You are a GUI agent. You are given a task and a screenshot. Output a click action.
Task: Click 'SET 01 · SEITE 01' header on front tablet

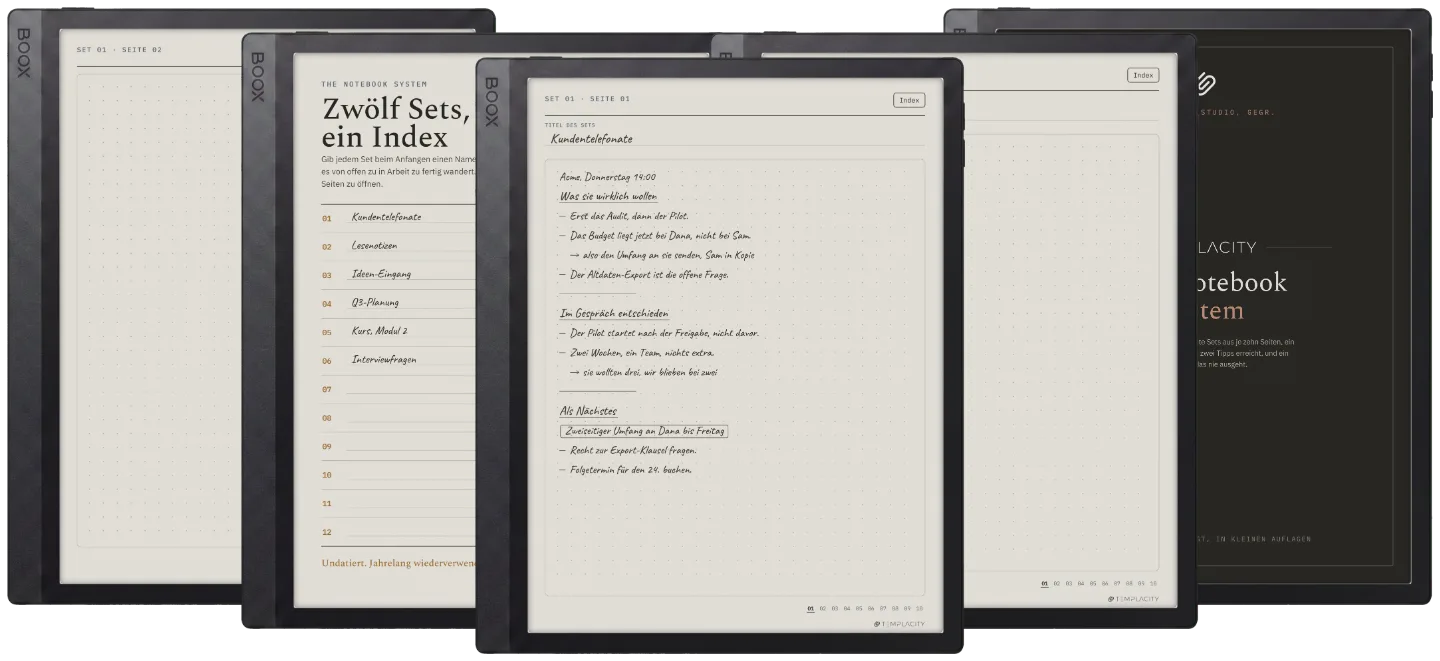(x=587, y=99)
